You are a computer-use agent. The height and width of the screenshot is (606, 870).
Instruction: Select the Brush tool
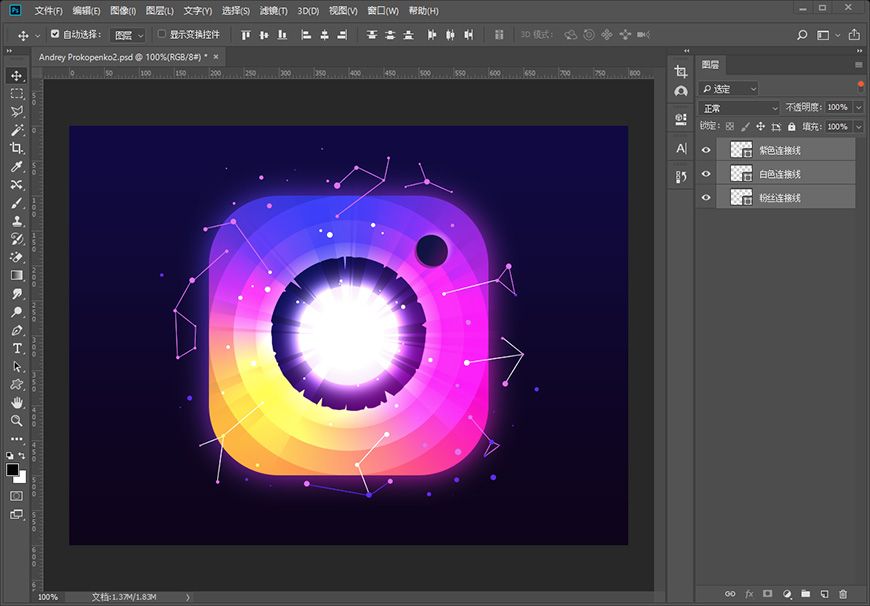(x=17, y=203)
